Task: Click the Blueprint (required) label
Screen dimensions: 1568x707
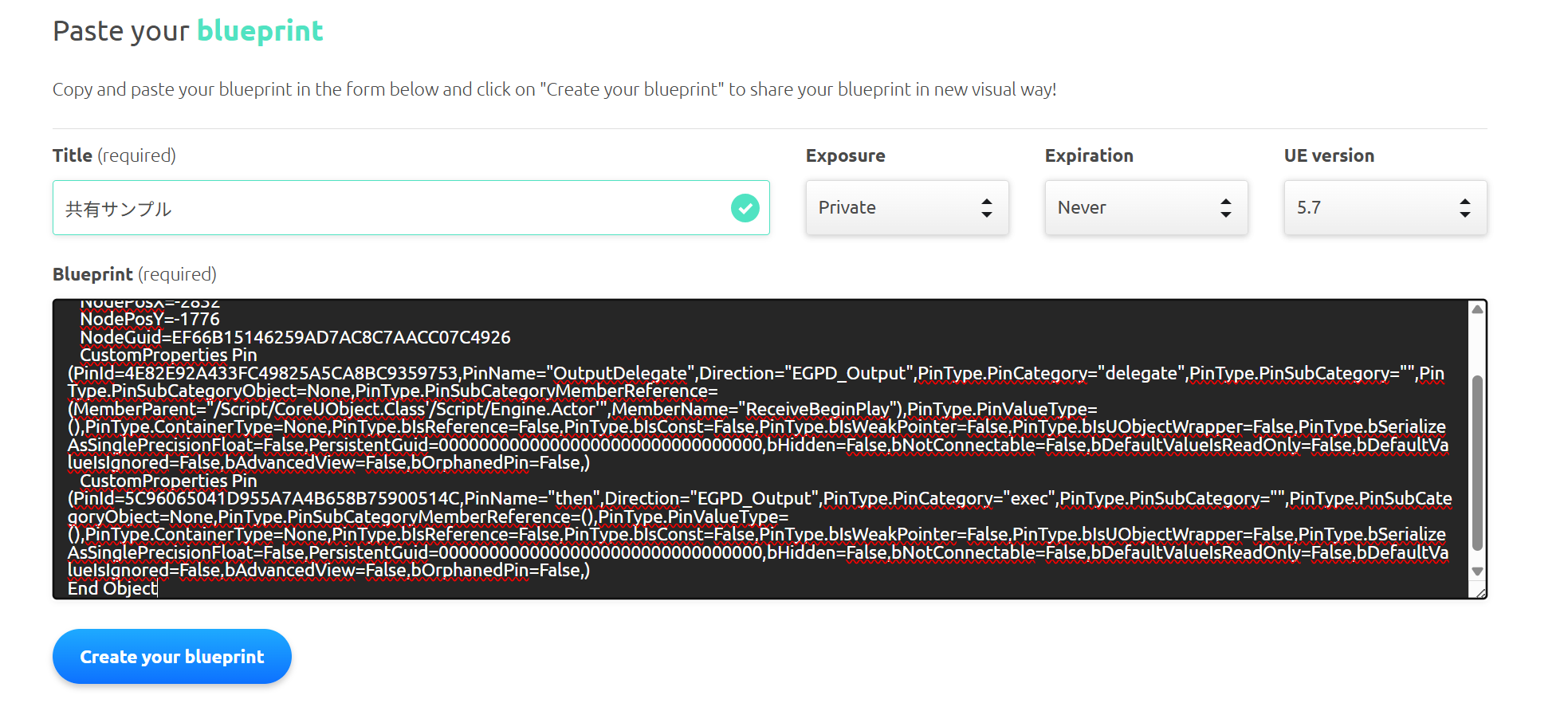Action: (x=134, y=274)
